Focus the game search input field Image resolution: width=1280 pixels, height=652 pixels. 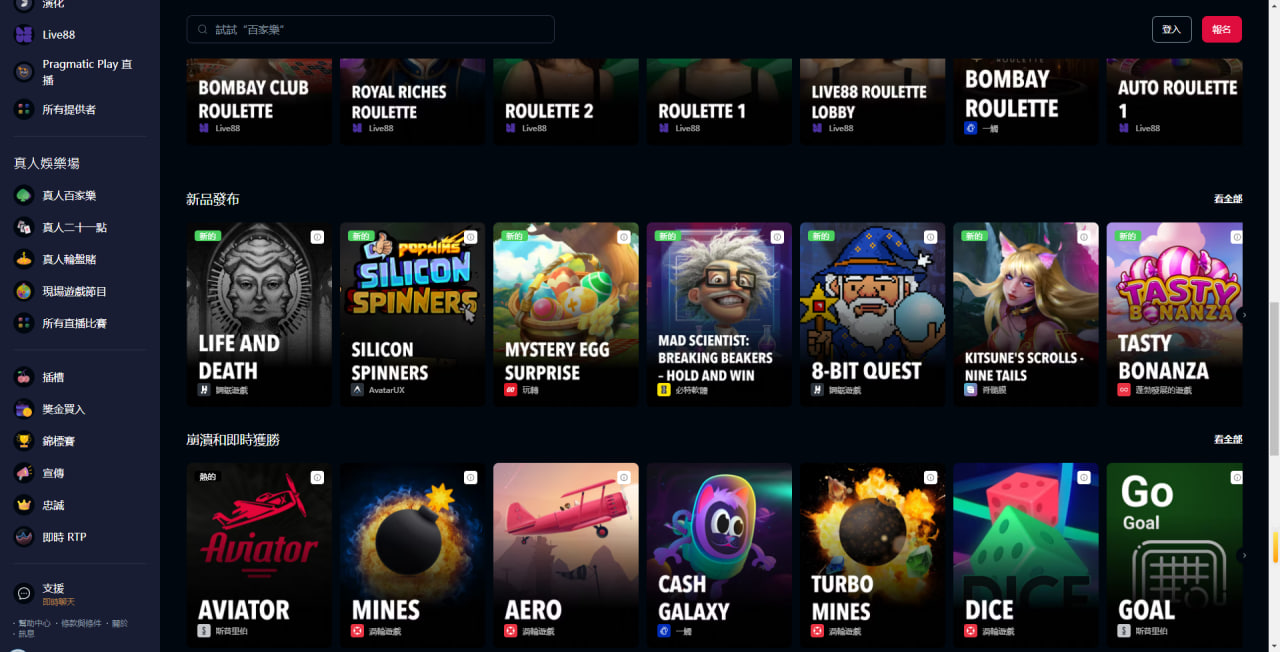coord(370,29)
